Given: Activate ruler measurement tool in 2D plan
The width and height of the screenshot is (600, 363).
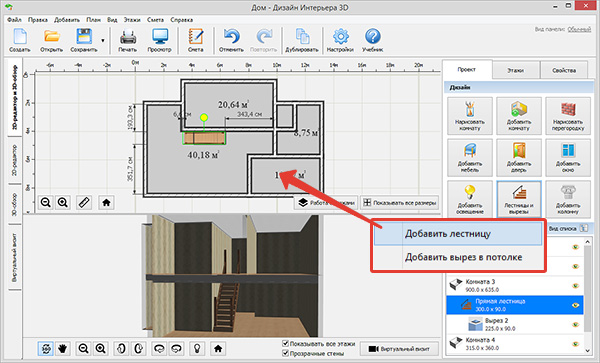Looking at the screenshot, I should click(84, 202).
